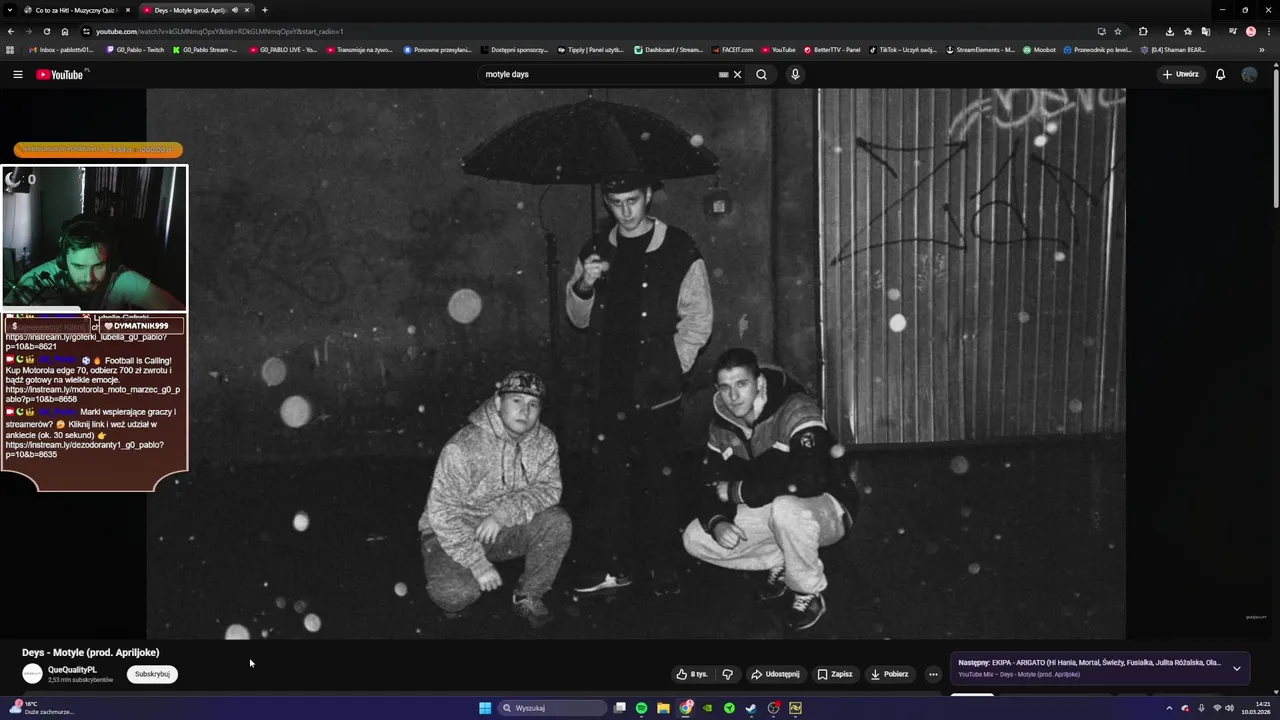Screen dimensions: 1280x720
Task: Click the Windows taskbar 'Wyszukaj' search box
Action: tap(553, 708)
